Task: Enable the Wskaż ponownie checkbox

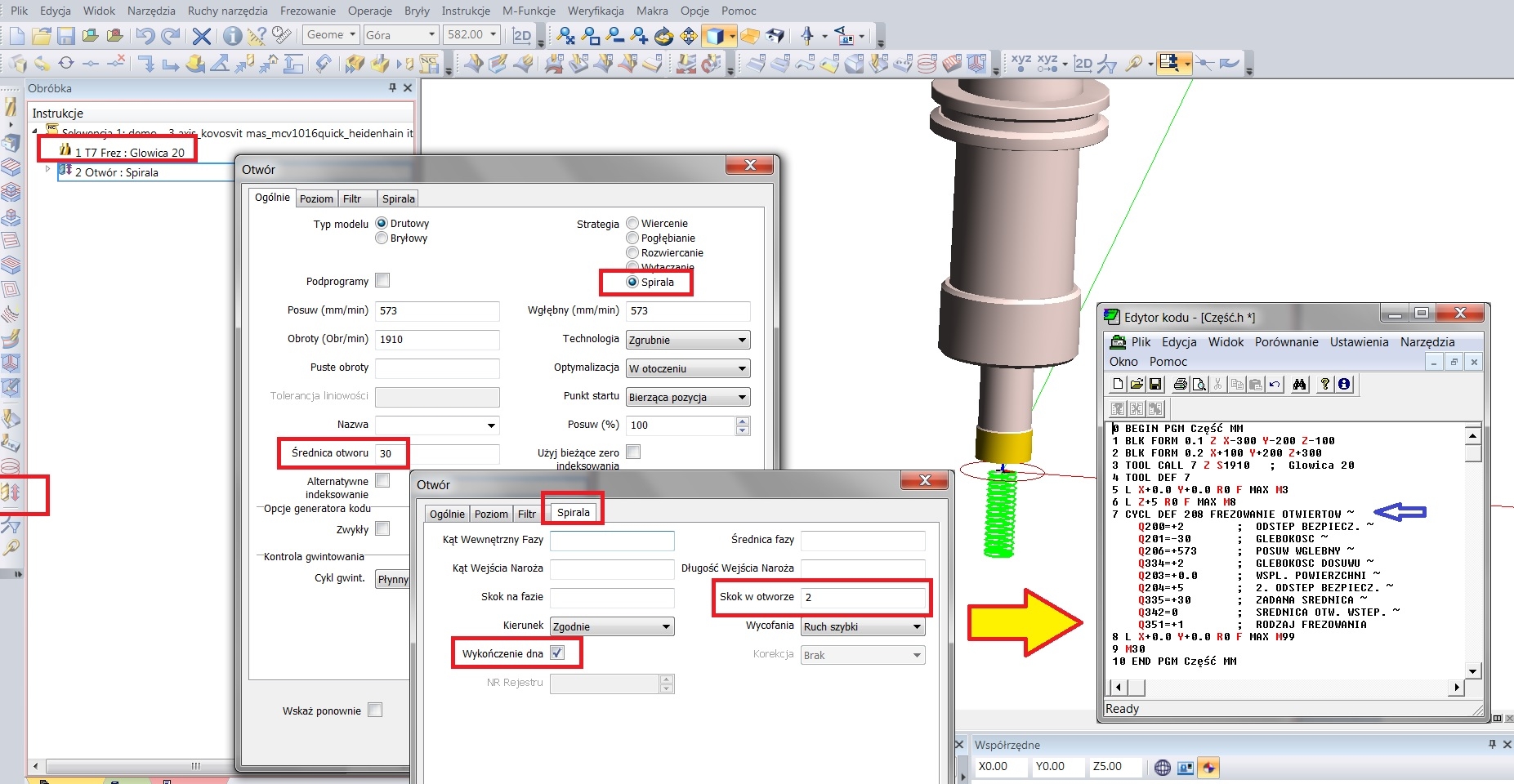Action: pos(375,710)
